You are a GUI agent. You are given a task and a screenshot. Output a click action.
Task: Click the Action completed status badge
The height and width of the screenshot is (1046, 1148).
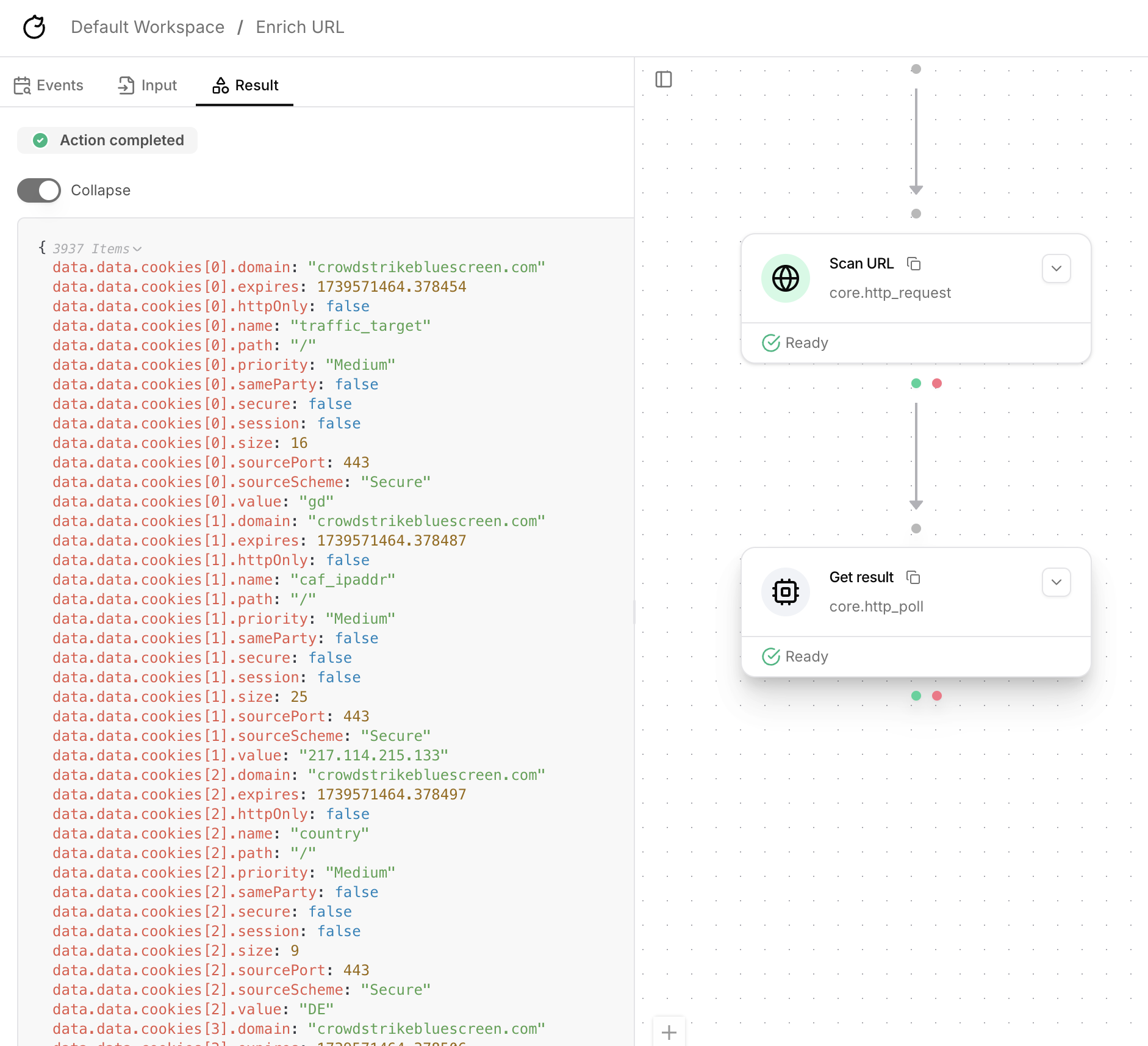[x=107, y=140]
